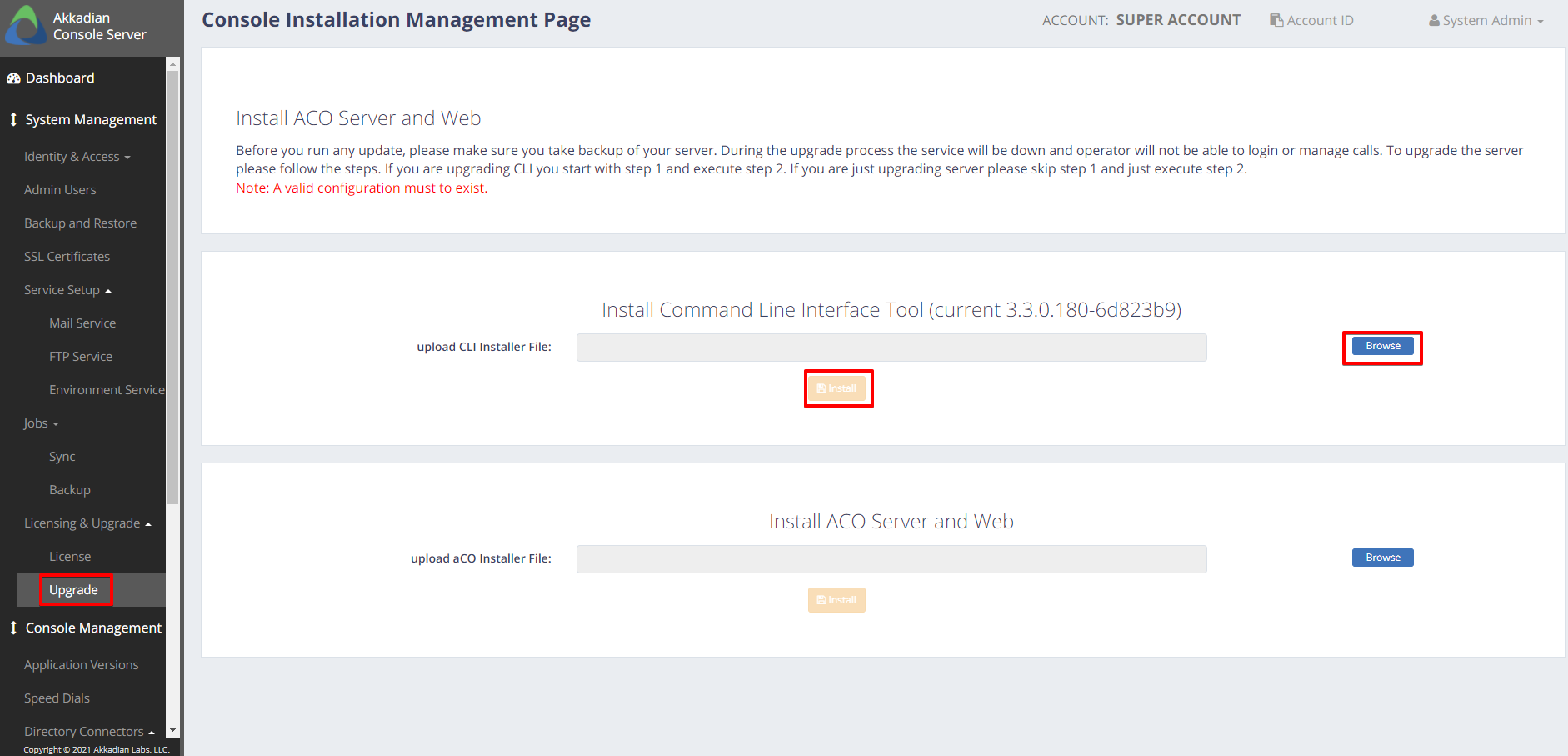The height and width of the screenshot is (756, 1568).
Task: Click the Akkadian Labs copyright text
Action: click(97, 749)
